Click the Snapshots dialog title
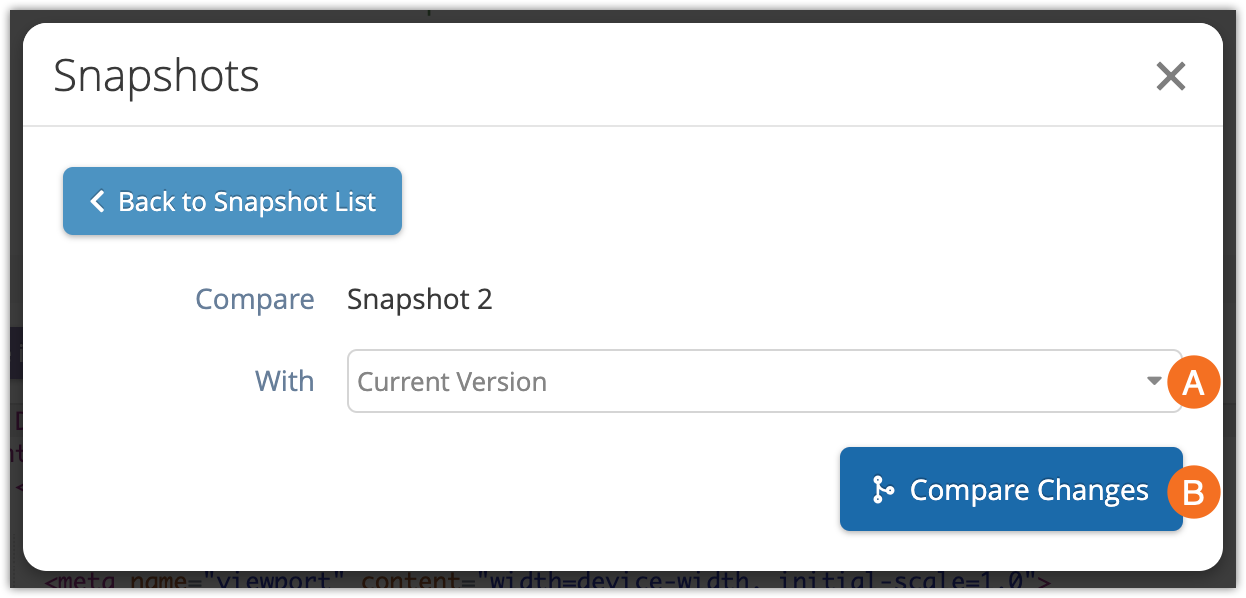 [x=156, y=76]
